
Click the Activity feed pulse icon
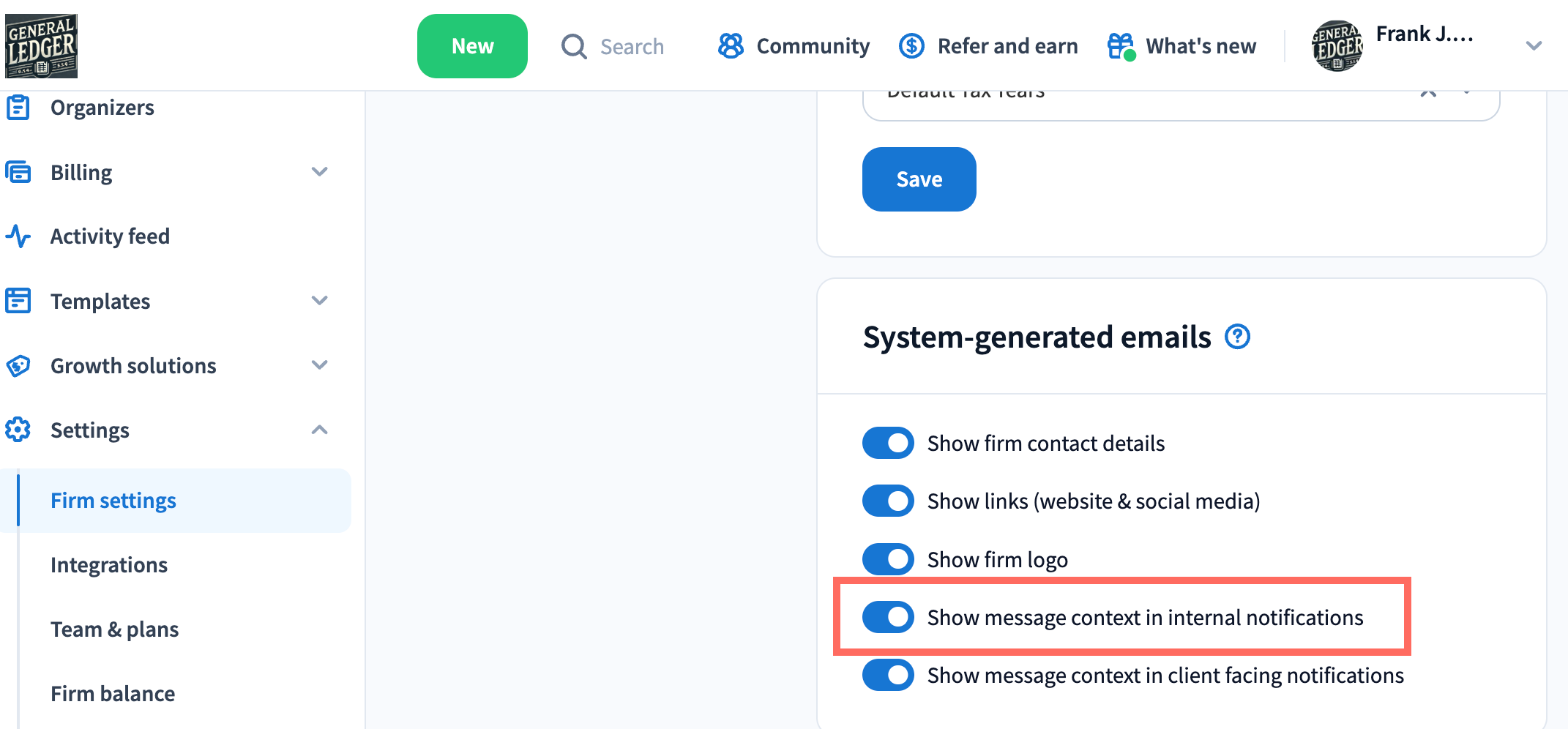pos(18,236)
